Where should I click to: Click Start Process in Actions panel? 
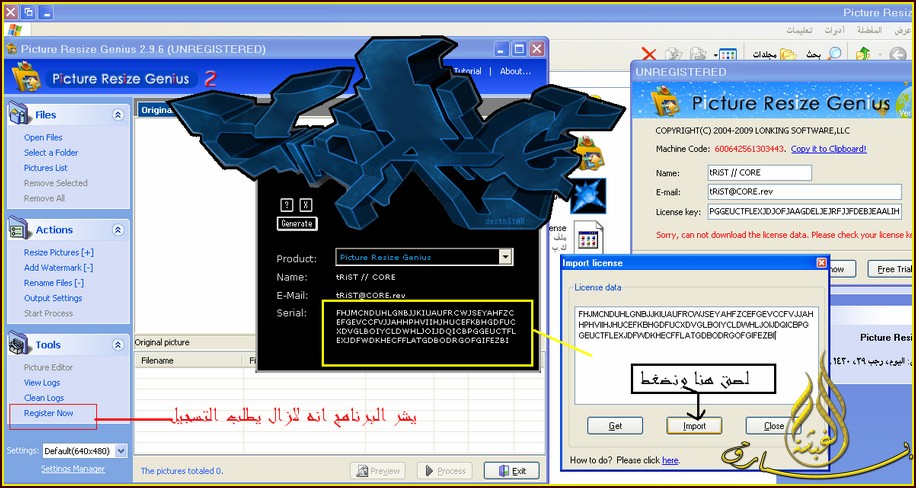(x=48, y=313)
